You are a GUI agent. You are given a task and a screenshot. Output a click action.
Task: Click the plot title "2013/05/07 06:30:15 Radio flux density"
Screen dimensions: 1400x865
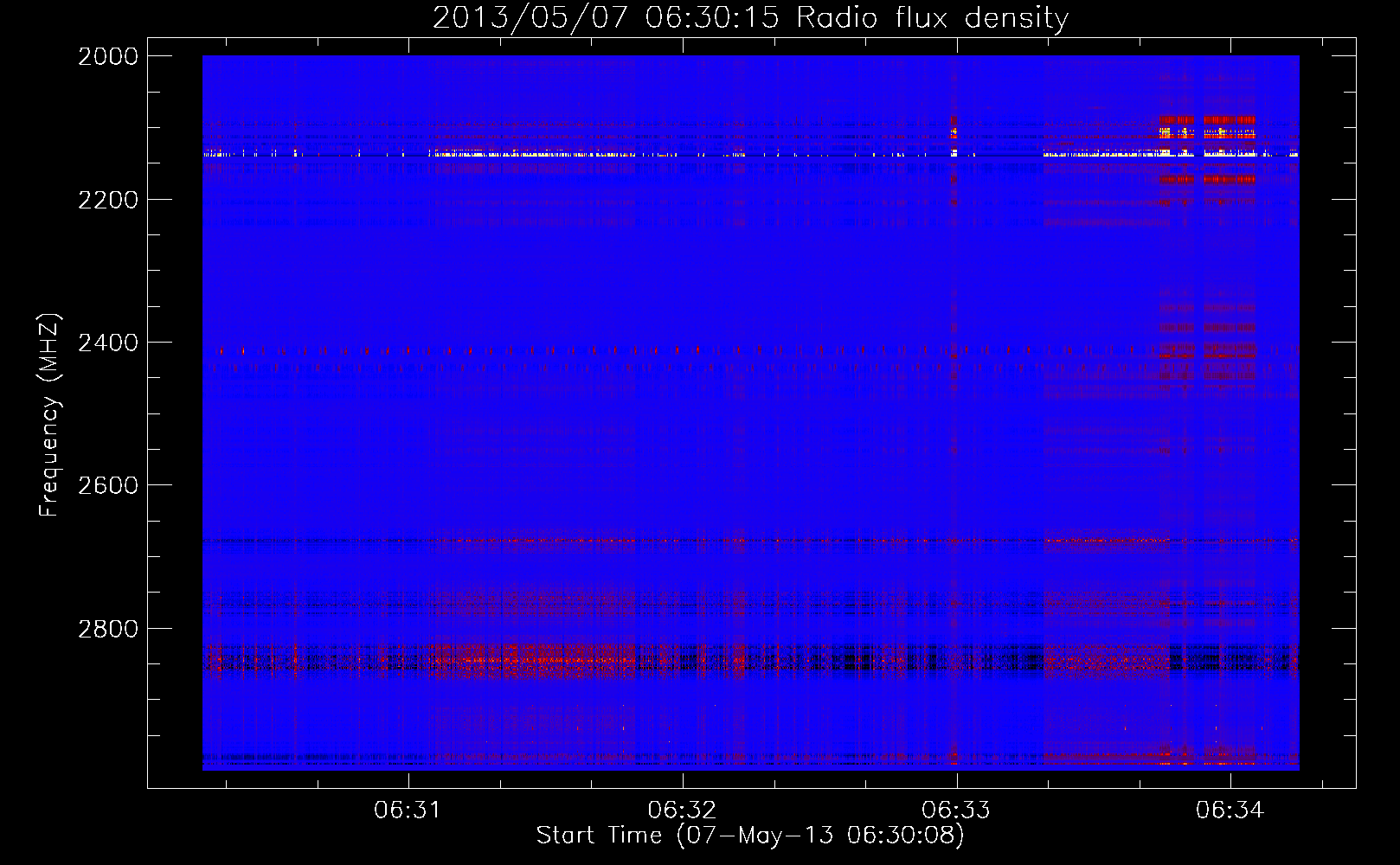[x=750, y=17]
